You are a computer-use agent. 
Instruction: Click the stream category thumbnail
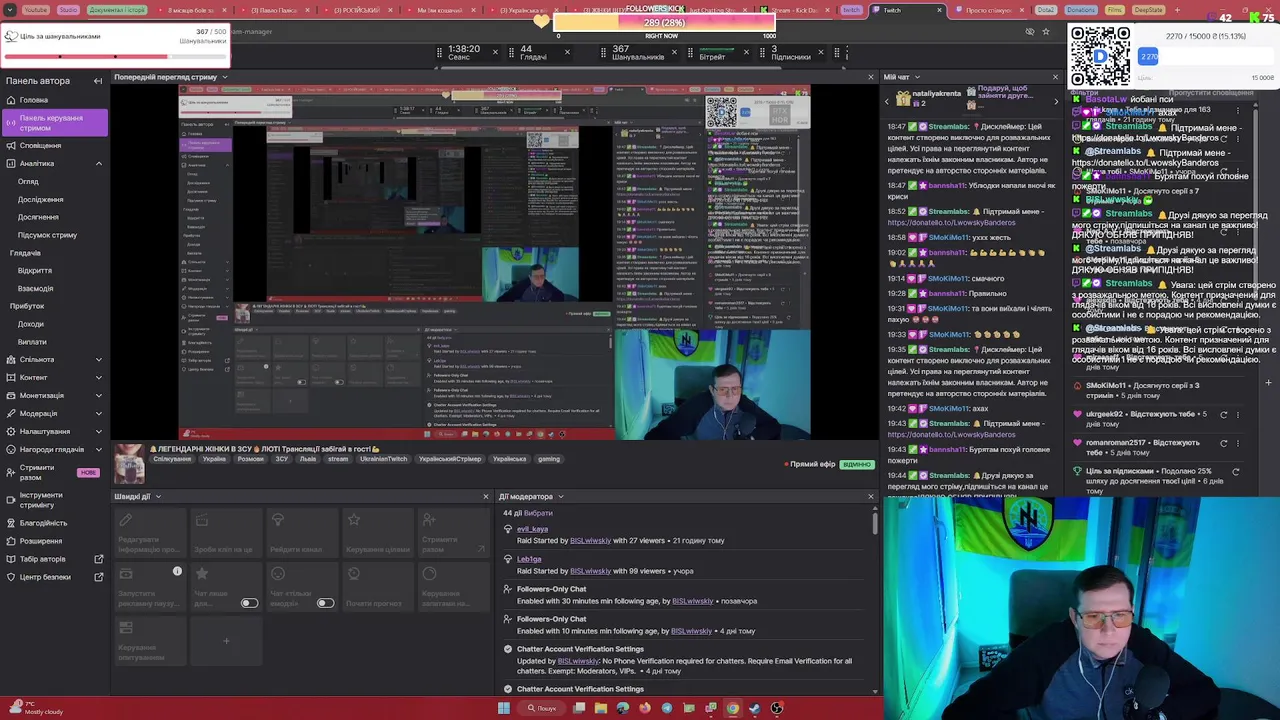pos(129,463)
